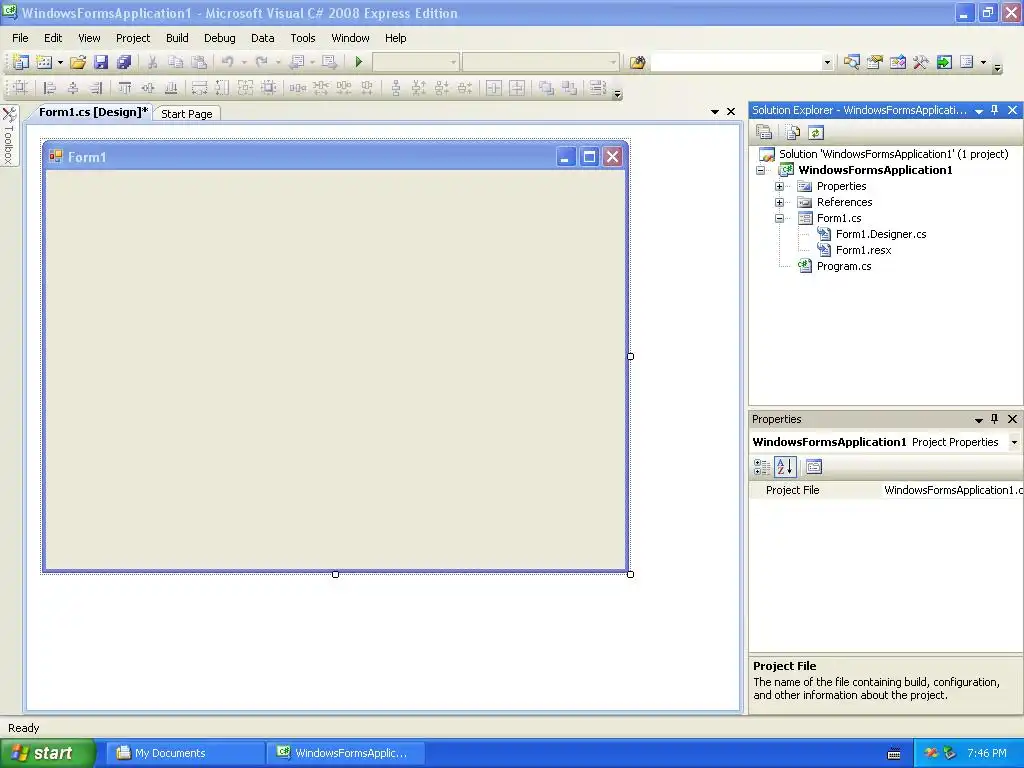Toggle Show All Files in Solution Explorer

pyautogui.click(x=793, y=133)
